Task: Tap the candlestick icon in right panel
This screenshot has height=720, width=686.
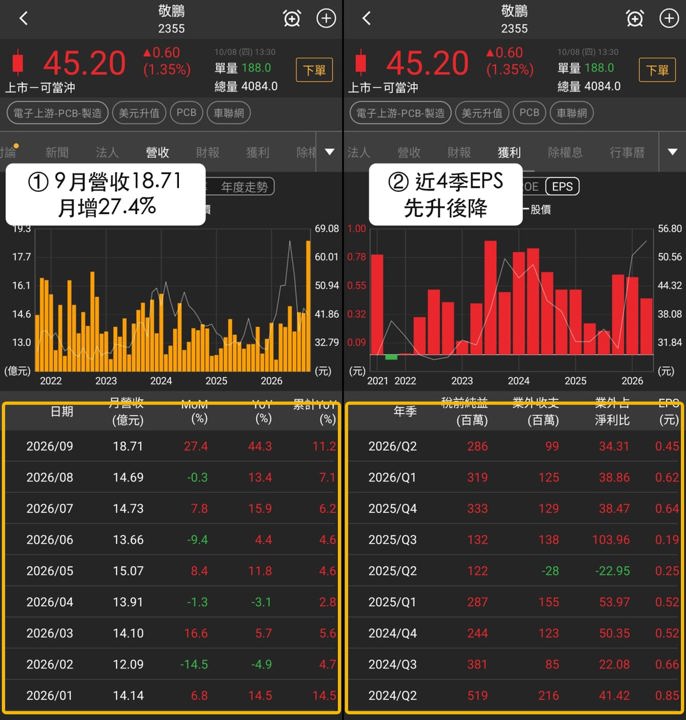Action: (361, 62)
